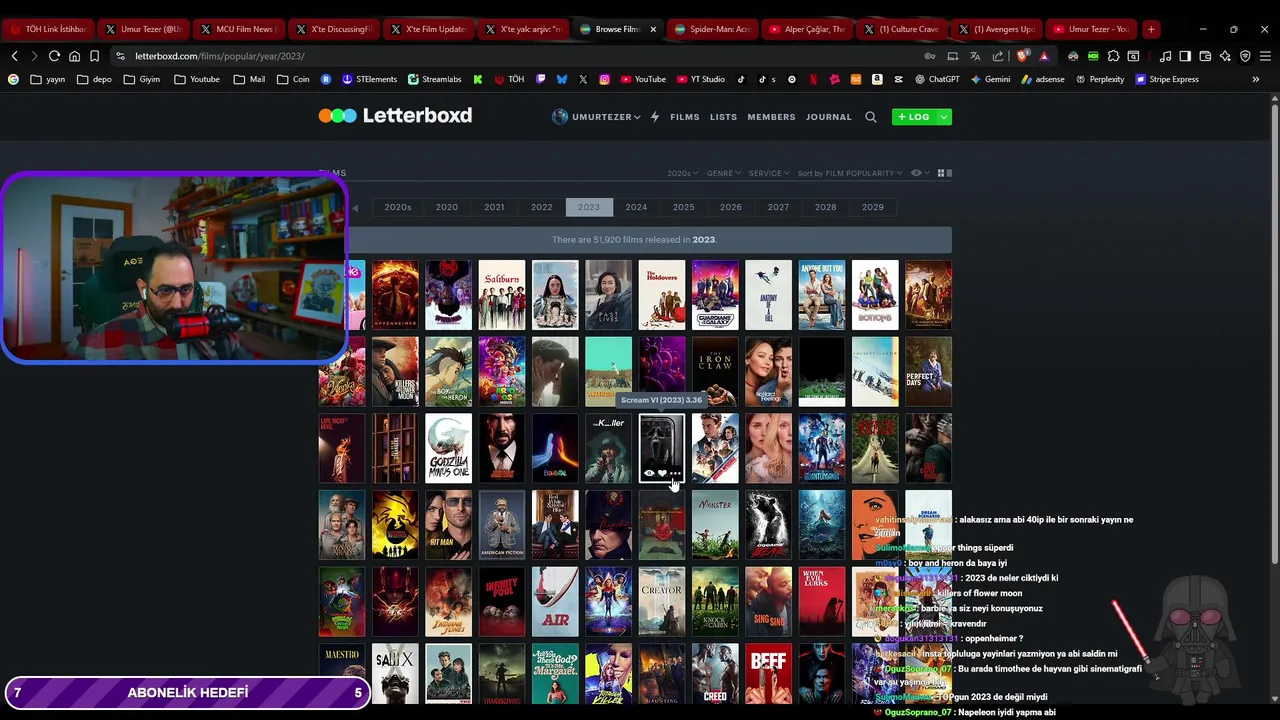Open the Letterboxd activity lightning icon
The width and height of the screenshot is (1280, 720).
point(655,117)
